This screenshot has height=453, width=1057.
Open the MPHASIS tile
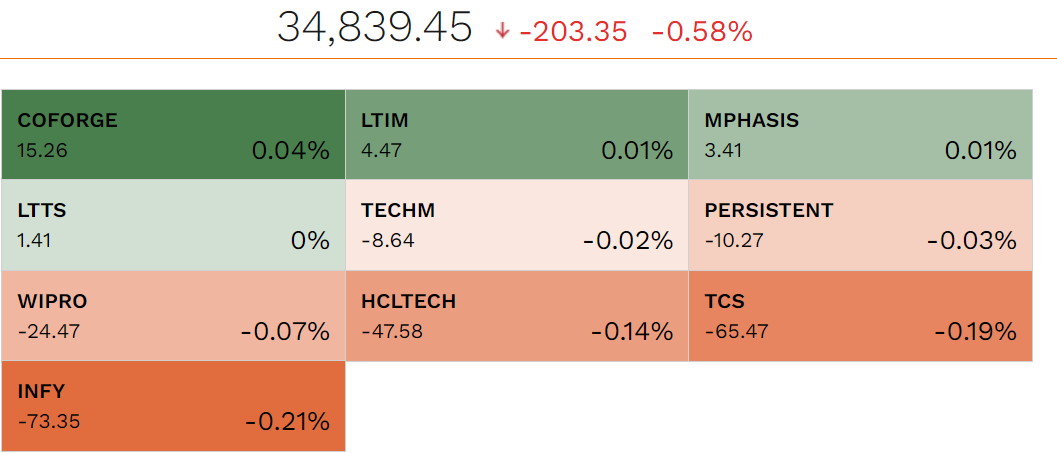[861, 134]
